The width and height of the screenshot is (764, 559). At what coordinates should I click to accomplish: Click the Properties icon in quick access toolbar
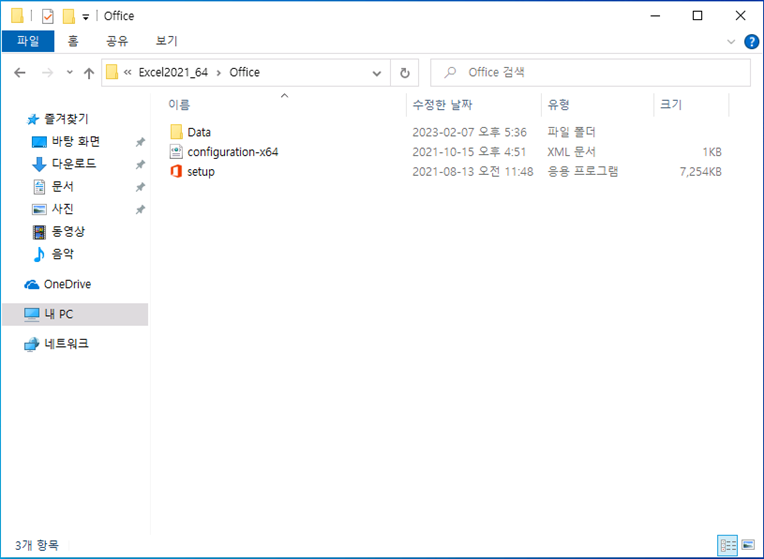(47, 16)
